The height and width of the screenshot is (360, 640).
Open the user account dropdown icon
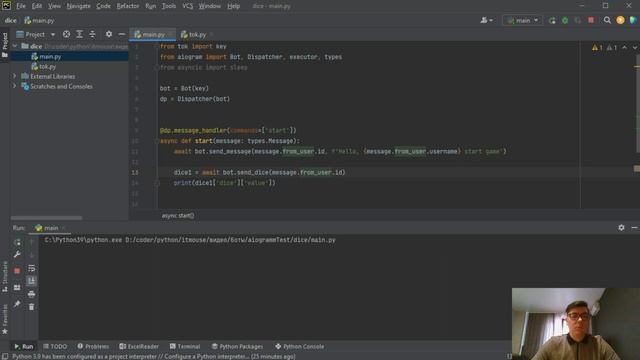[x=486, y=20]
